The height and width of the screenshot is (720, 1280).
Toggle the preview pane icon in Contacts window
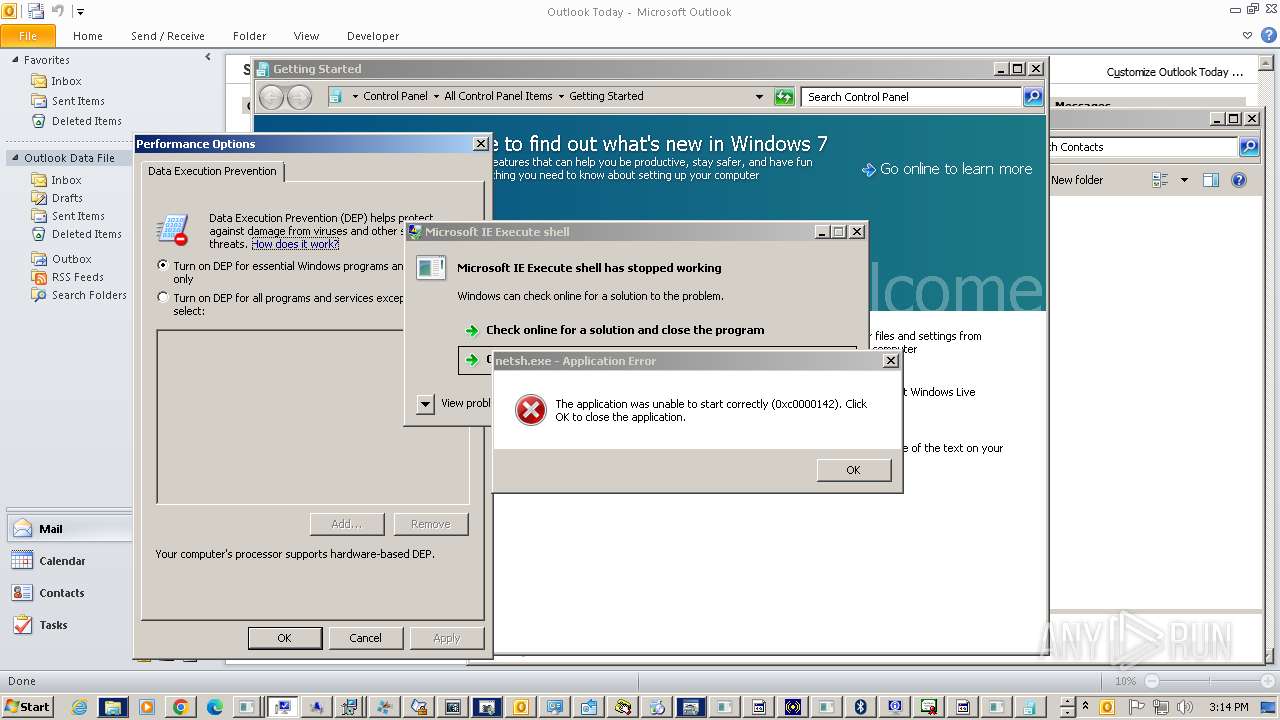(1211, 180)
